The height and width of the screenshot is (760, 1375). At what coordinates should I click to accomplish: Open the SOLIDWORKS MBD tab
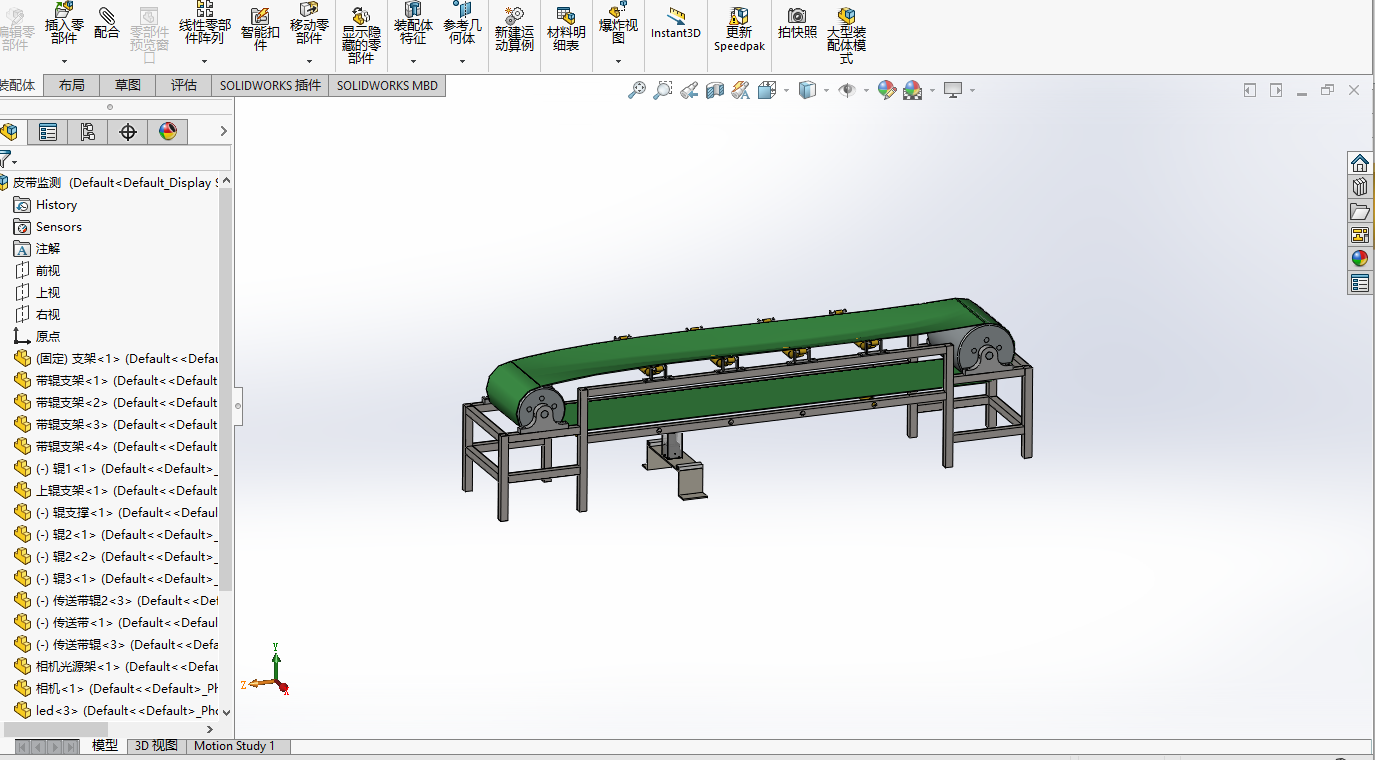(x=387, y=85)
